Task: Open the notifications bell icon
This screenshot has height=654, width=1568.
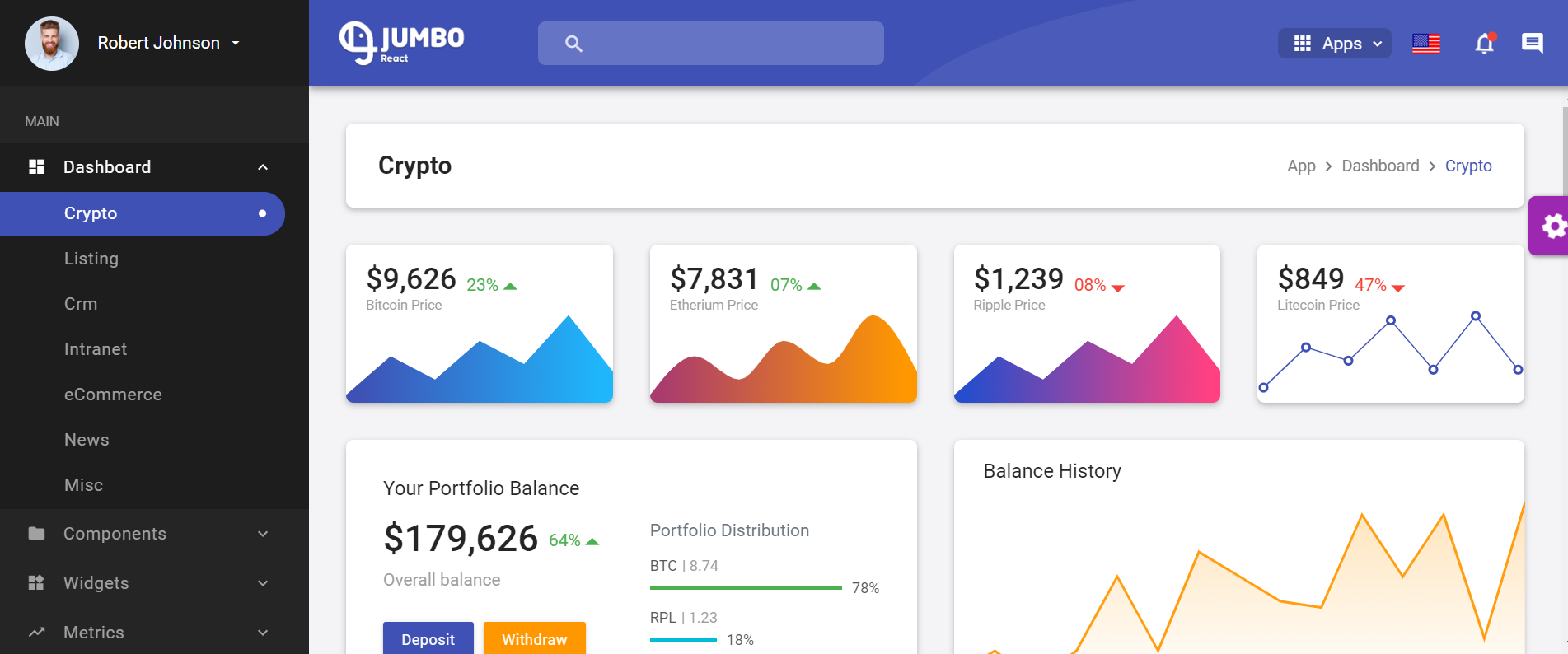Action: [x=1484, y=44]
